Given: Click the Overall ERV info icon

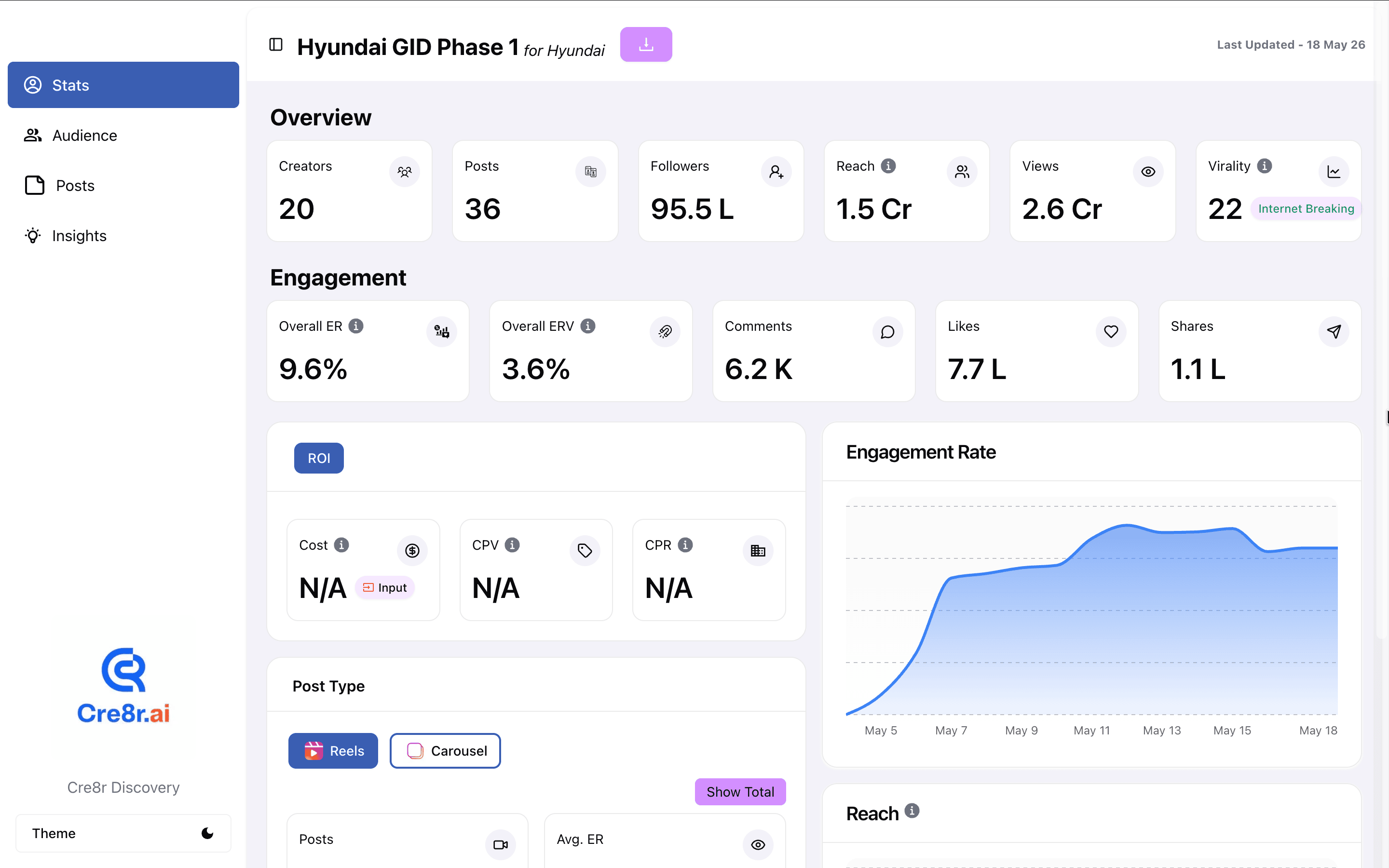Looking at the screenshot, I should click(x=588, y=326).
